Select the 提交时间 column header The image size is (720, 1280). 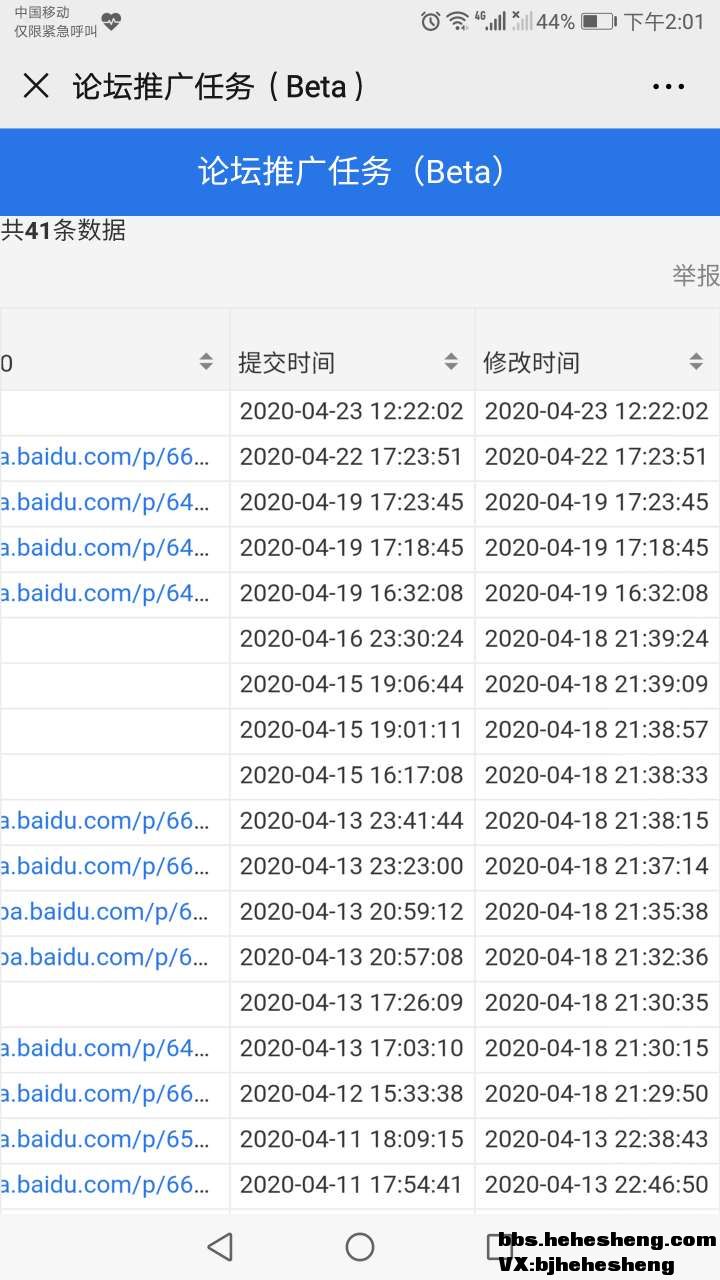pos(287,362)
